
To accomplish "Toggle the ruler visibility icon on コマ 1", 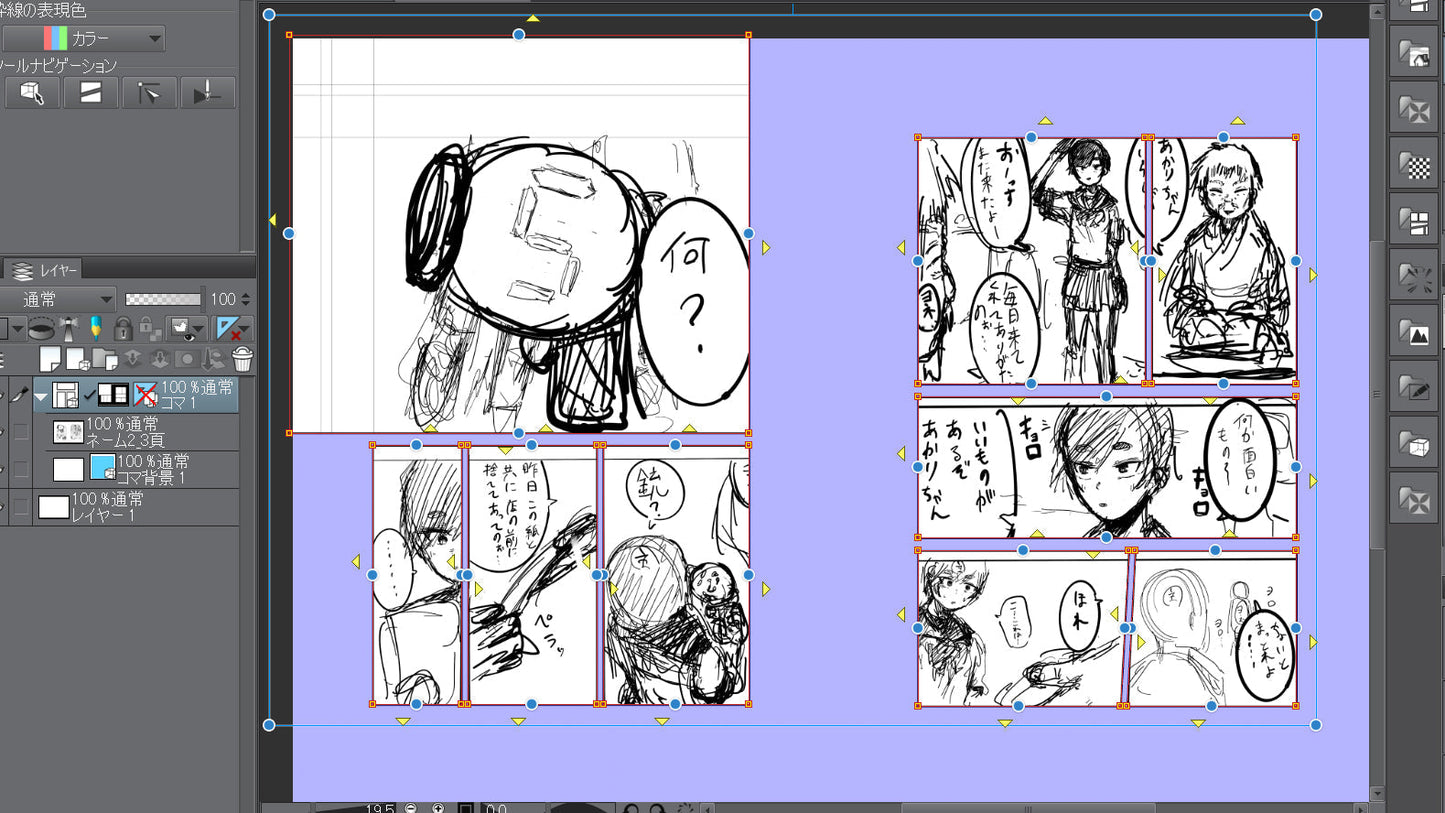I will pyautogui.click(x=146, y=395).
